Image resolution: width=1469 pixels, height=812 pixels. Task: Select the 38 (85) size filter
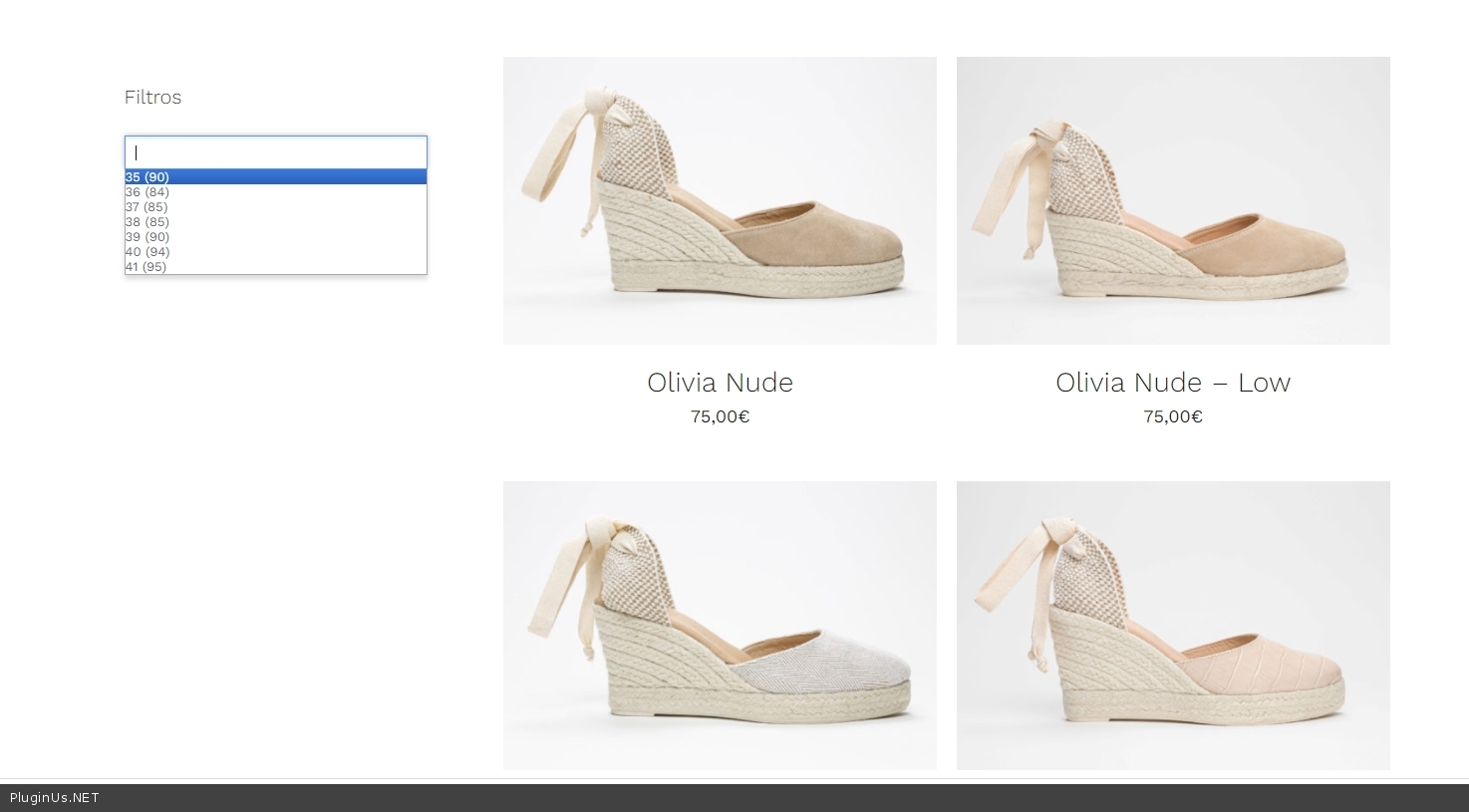point(147,222)
